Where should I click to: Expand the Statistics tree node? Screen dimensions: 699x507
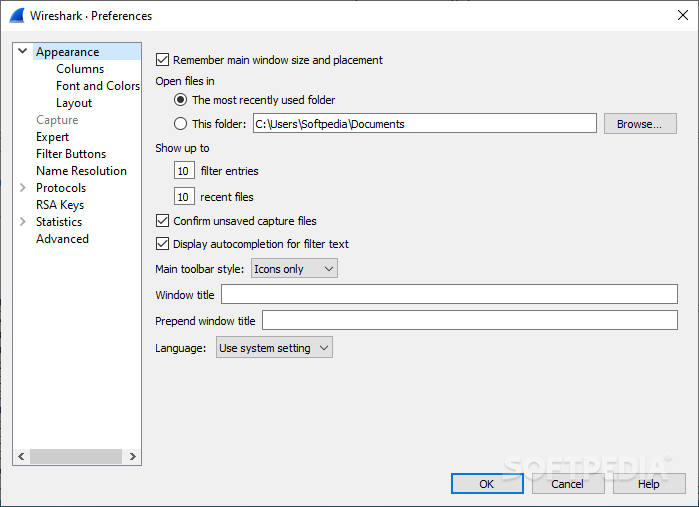point(22,222)
